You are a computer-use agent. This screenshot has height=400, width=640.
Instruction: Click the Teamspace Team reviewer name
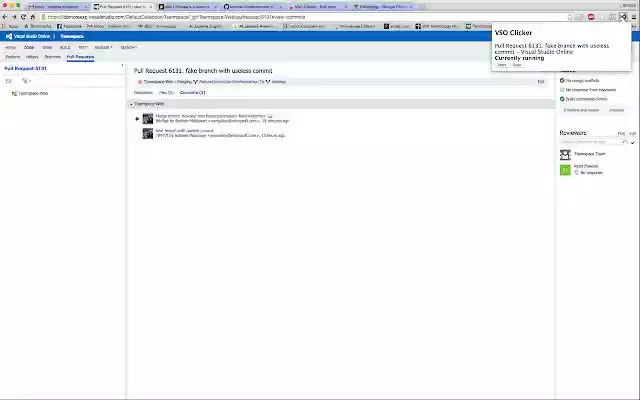[590, 154]
